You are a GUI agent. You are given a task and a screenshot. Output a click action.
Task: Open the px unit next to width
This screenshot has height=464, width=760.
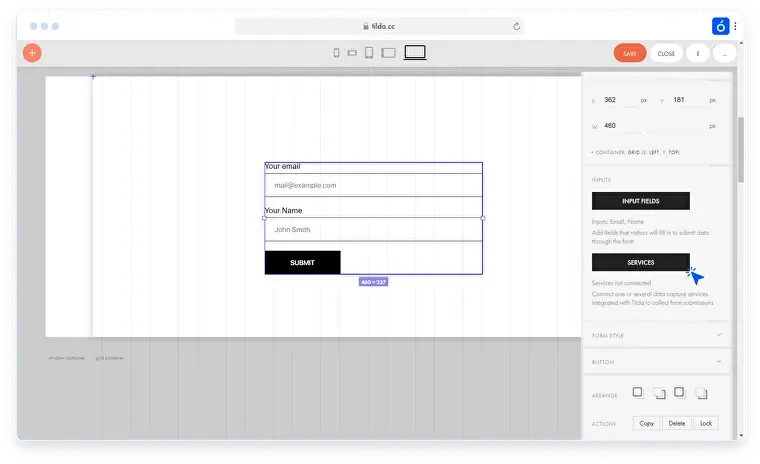(x=712, y=126)
